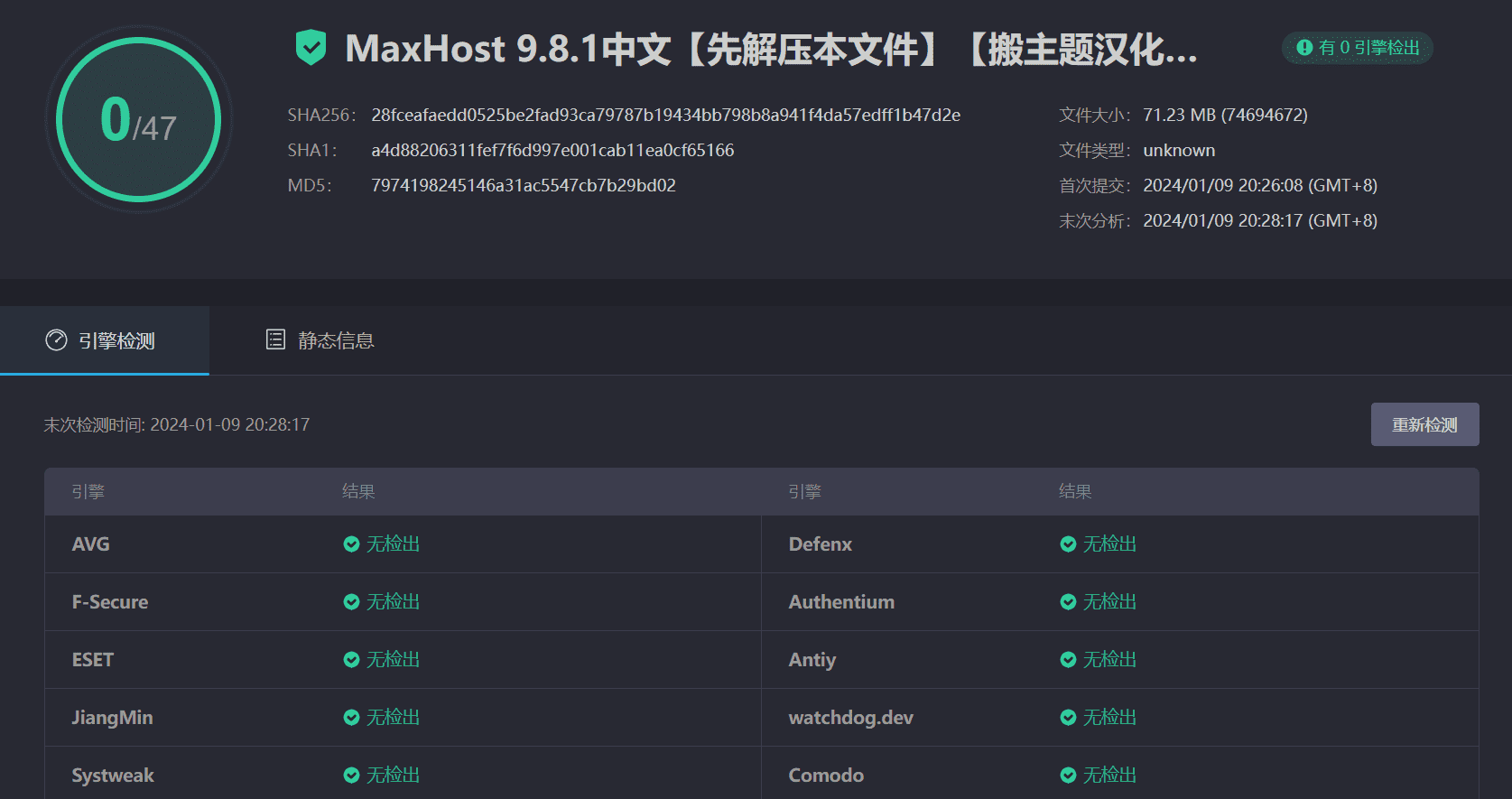Click the F-Secure engine name
The width and height of the screenshot is (1512, 799).
pos(110,601)
